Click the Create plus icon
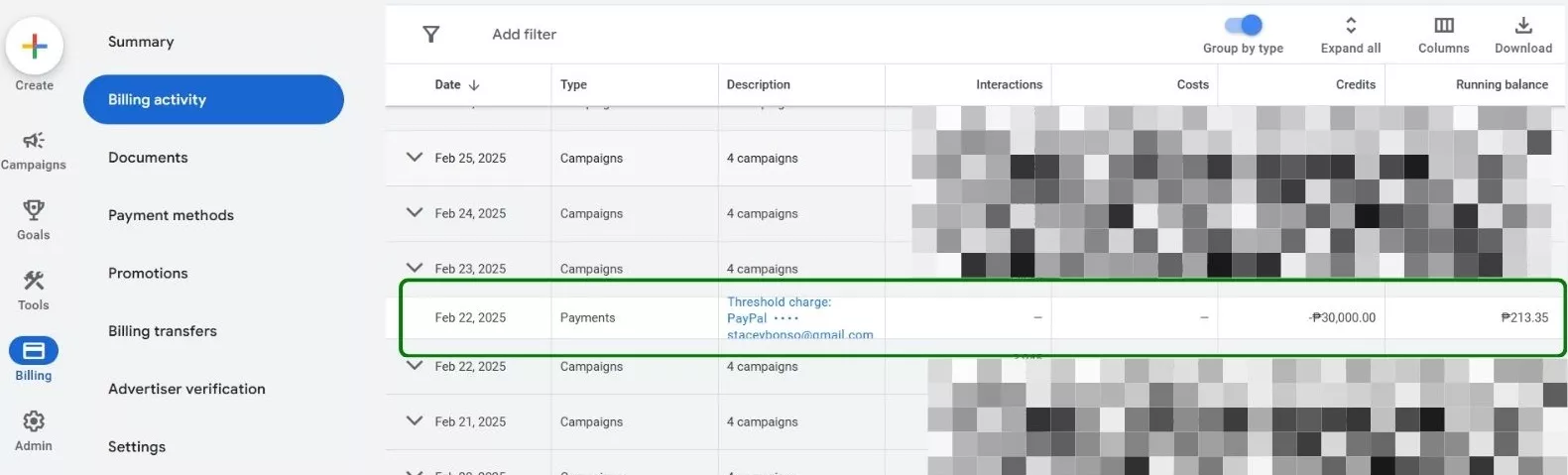The image size is (1568, 475). coord(35,46)
